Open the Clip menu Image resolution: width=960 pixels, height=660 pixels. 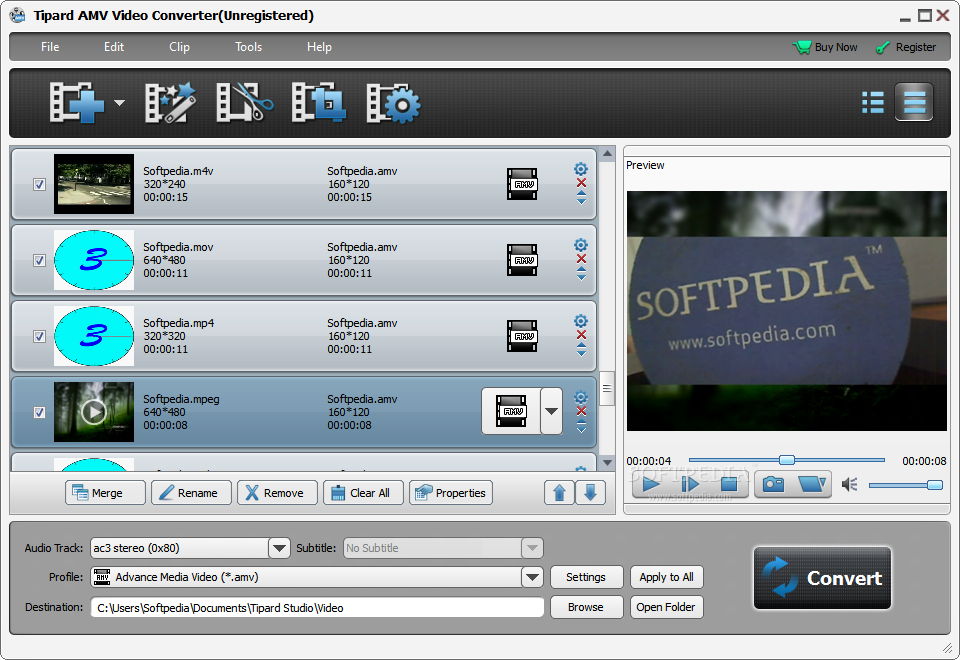click(179, 47)
